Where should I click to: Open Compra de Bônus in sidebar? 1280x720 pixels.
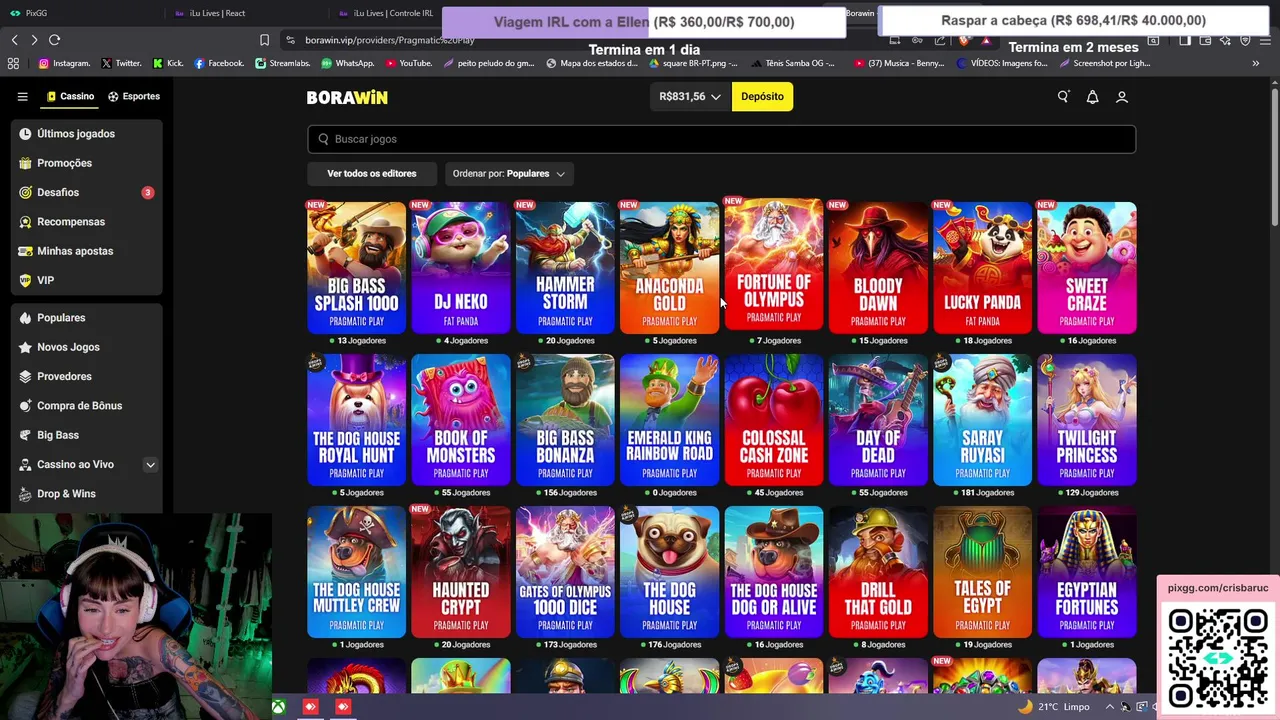tap(86, 406)
